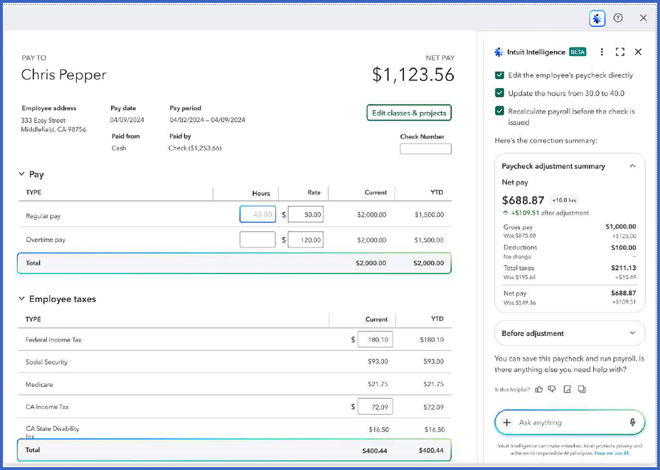Click the thumbs up feedback icon
Image resolution: width=660 pixels, height=470 pixels.
[539, 389]
